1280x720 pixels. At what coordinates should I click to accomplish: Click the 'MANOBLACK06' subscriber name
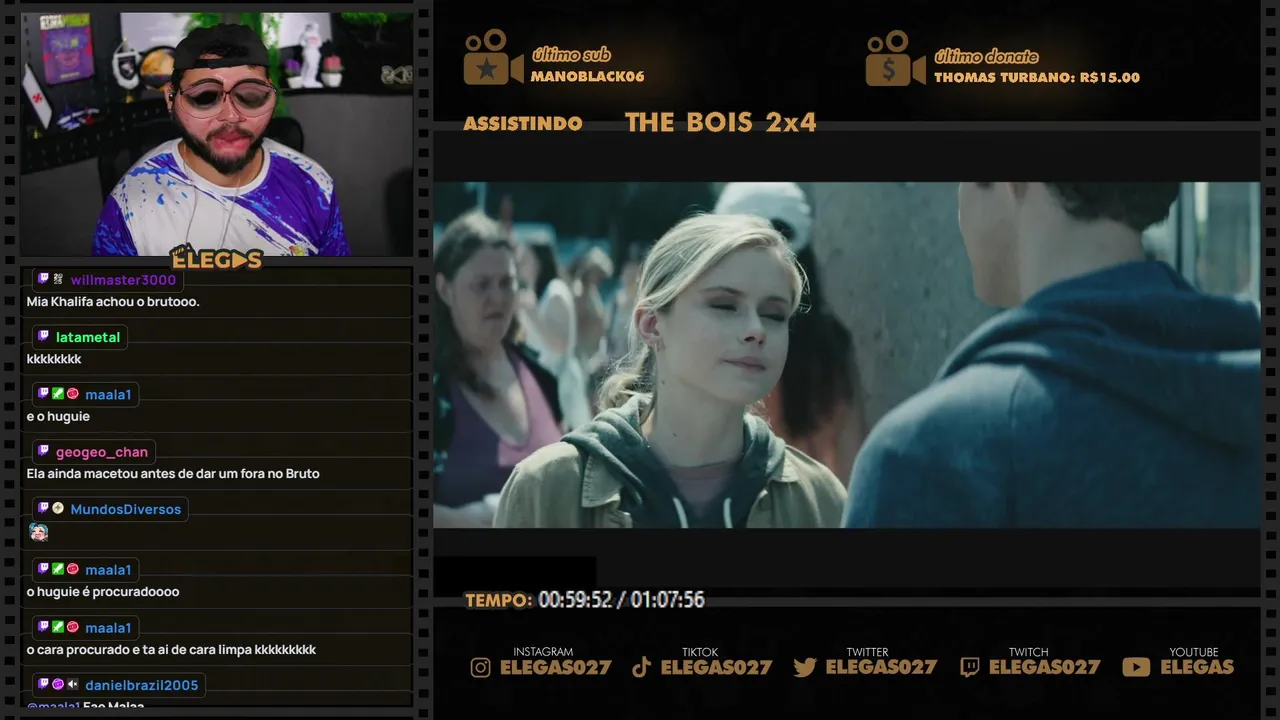[587, 77]
